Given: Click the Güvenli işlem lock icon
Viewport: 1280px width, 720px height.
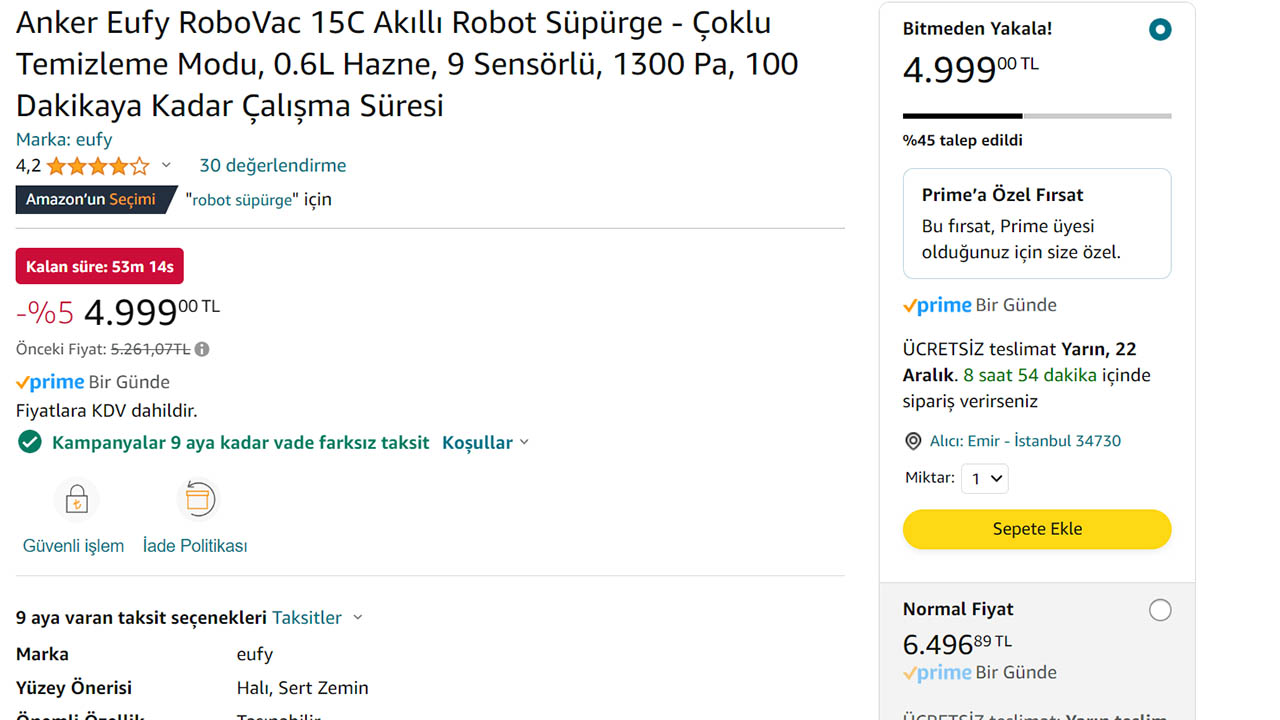Looking at the screenshot, I should tap(76, 499).
